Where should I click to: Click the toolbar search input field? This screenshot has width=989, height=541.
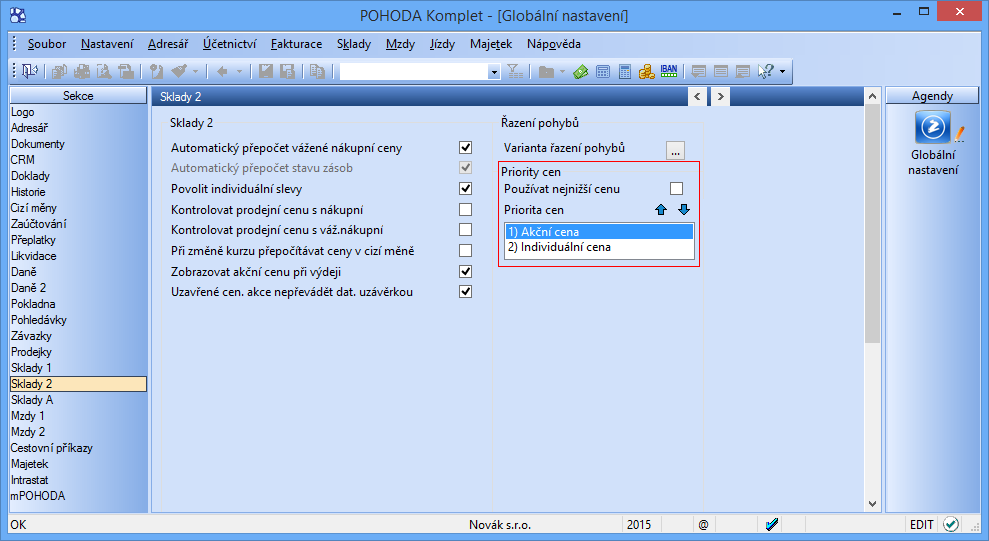414,72
